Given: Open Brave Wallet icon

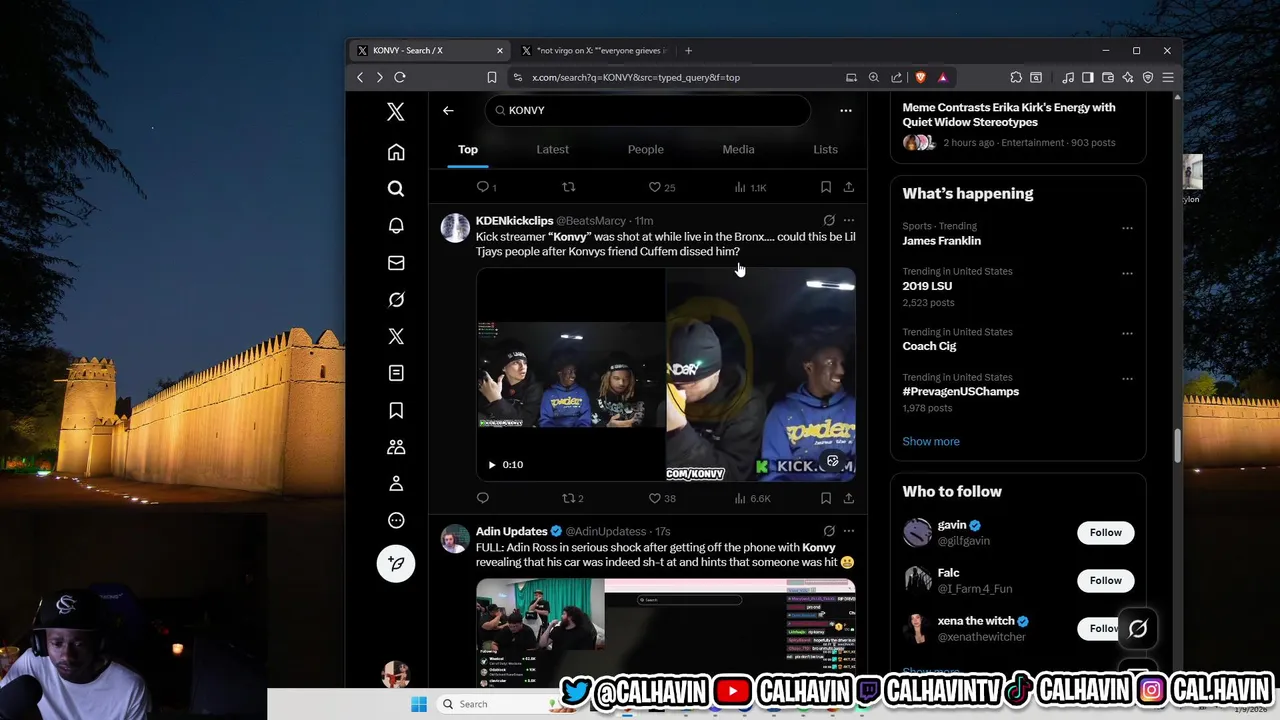Looking at the screenshot, I should point(1108,77).
